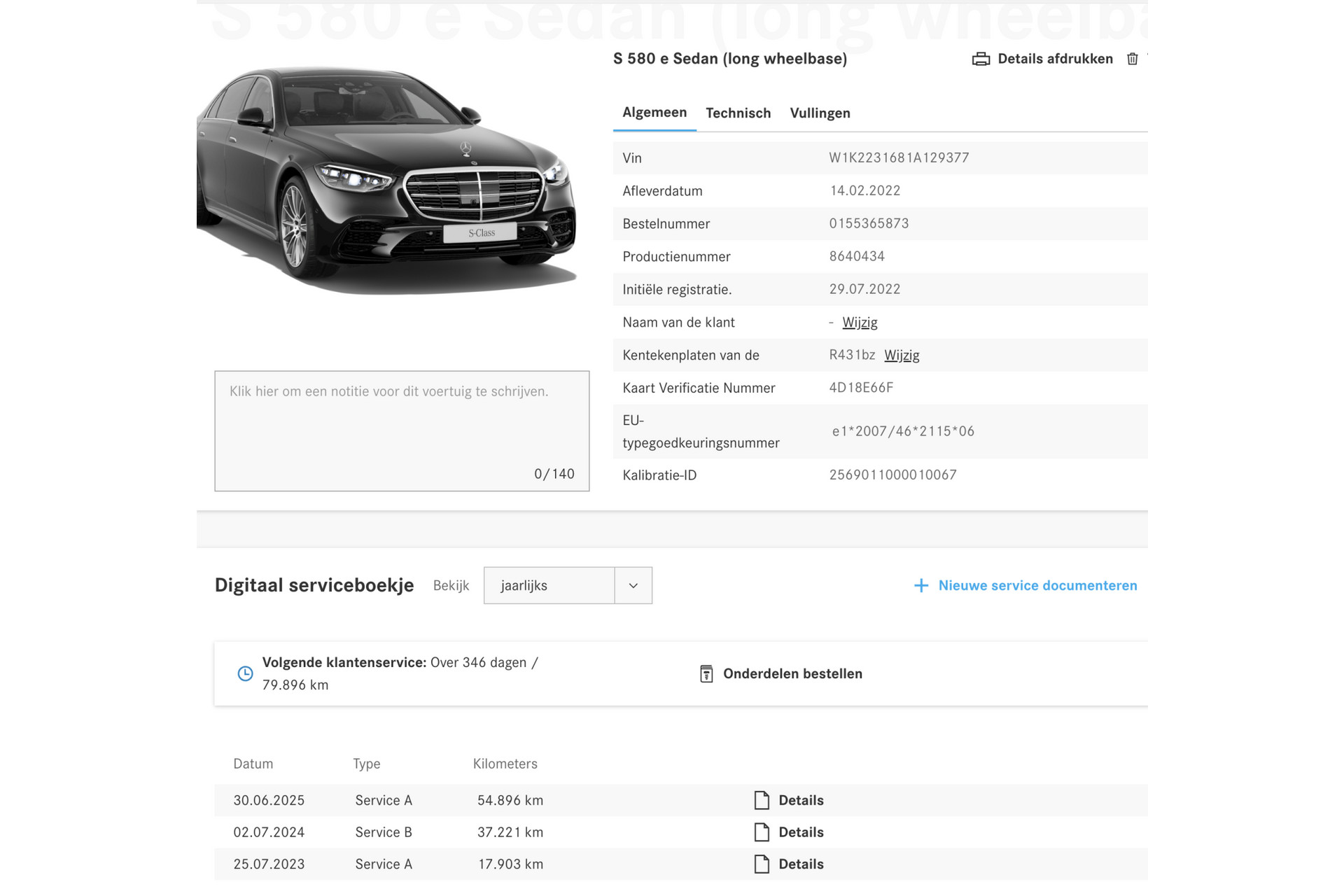1344x896 pixels.
Task: Click the vehicle note text field
Action: click(x=402, y=430)
